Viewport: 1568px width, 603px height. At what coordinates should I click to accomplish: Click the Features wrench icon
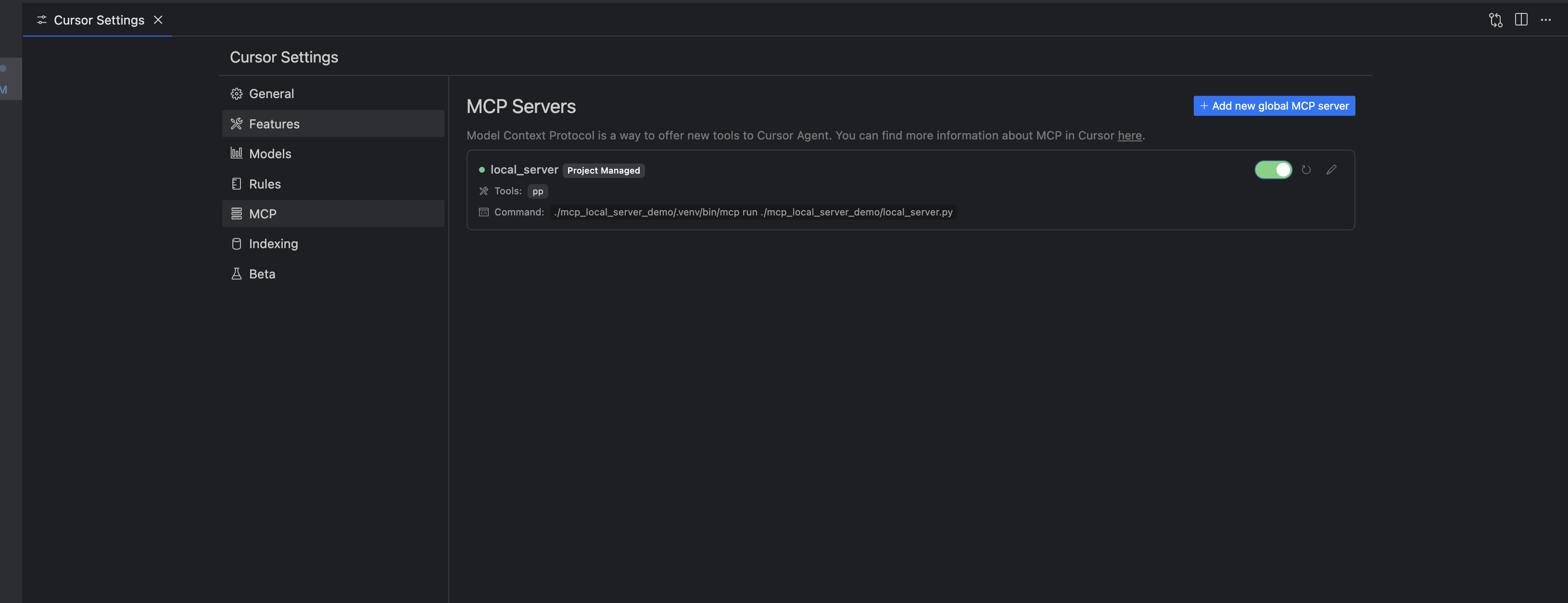[236, 124]
